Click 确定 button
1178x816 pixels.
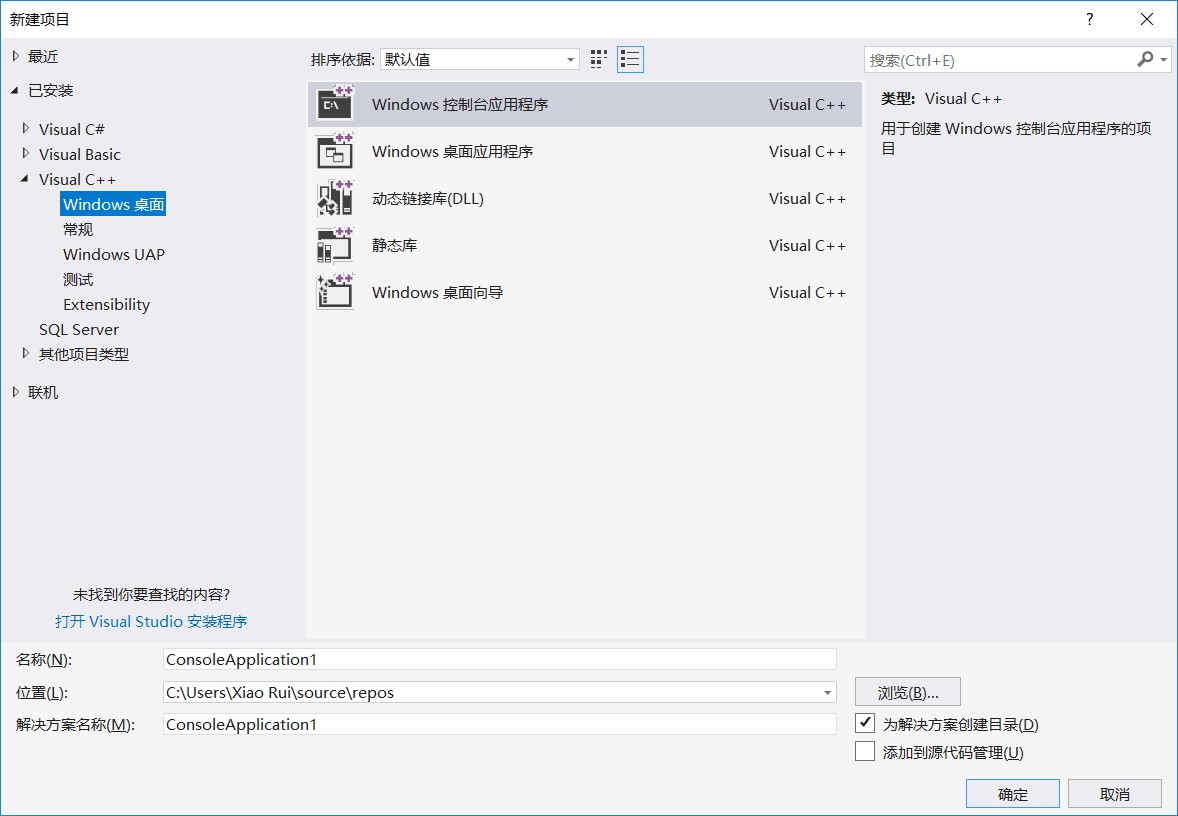1013,793
